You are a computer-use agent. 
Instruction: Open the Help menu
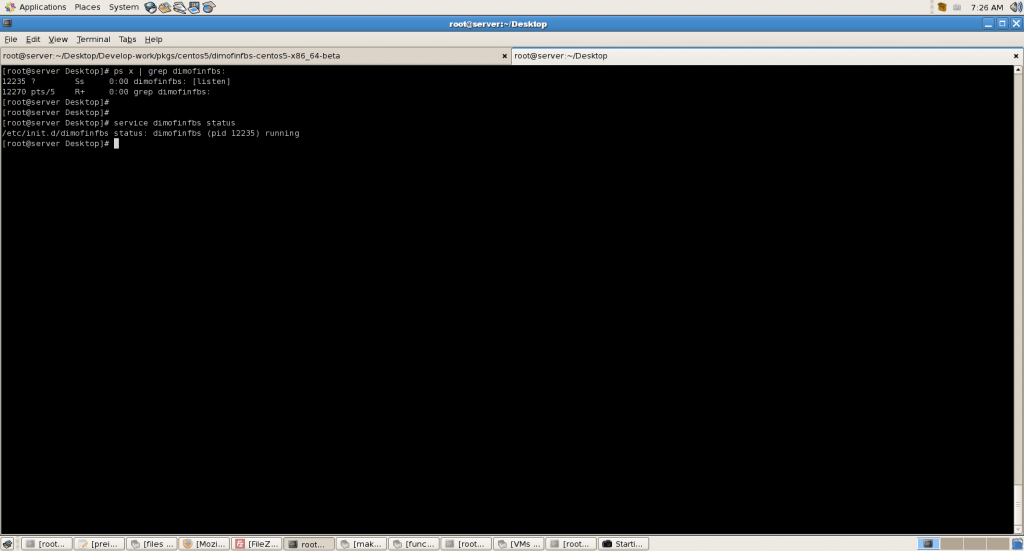click(x=153, y=39)
